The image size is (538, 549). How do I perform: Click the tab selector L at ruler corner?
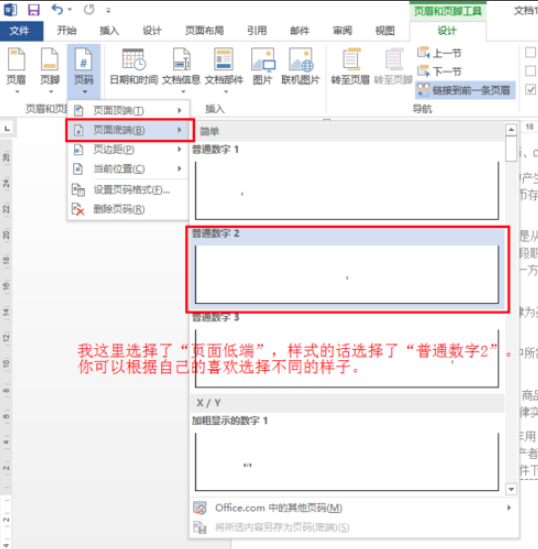pos(7,129)
